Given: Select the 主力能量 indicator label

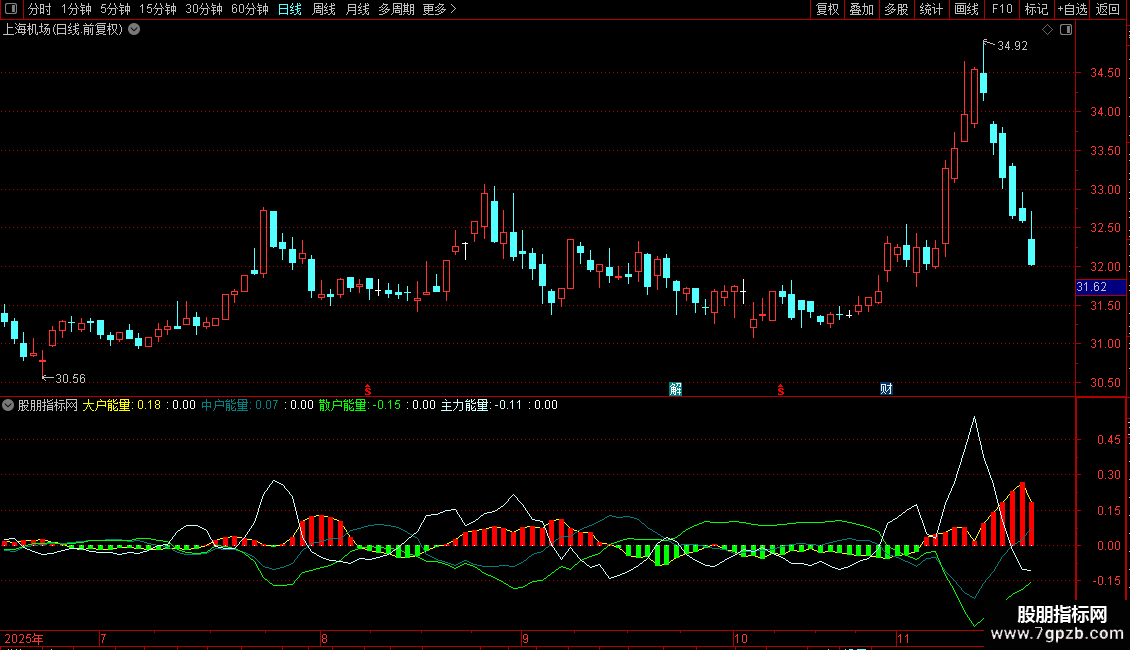Looking at the screenshot, I should [465, 405].
